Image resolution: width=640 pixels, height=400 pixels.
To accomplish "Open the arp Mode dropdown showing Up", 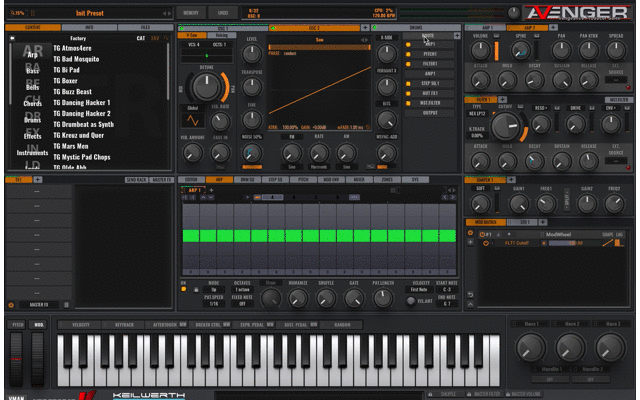I will (213, 289).
